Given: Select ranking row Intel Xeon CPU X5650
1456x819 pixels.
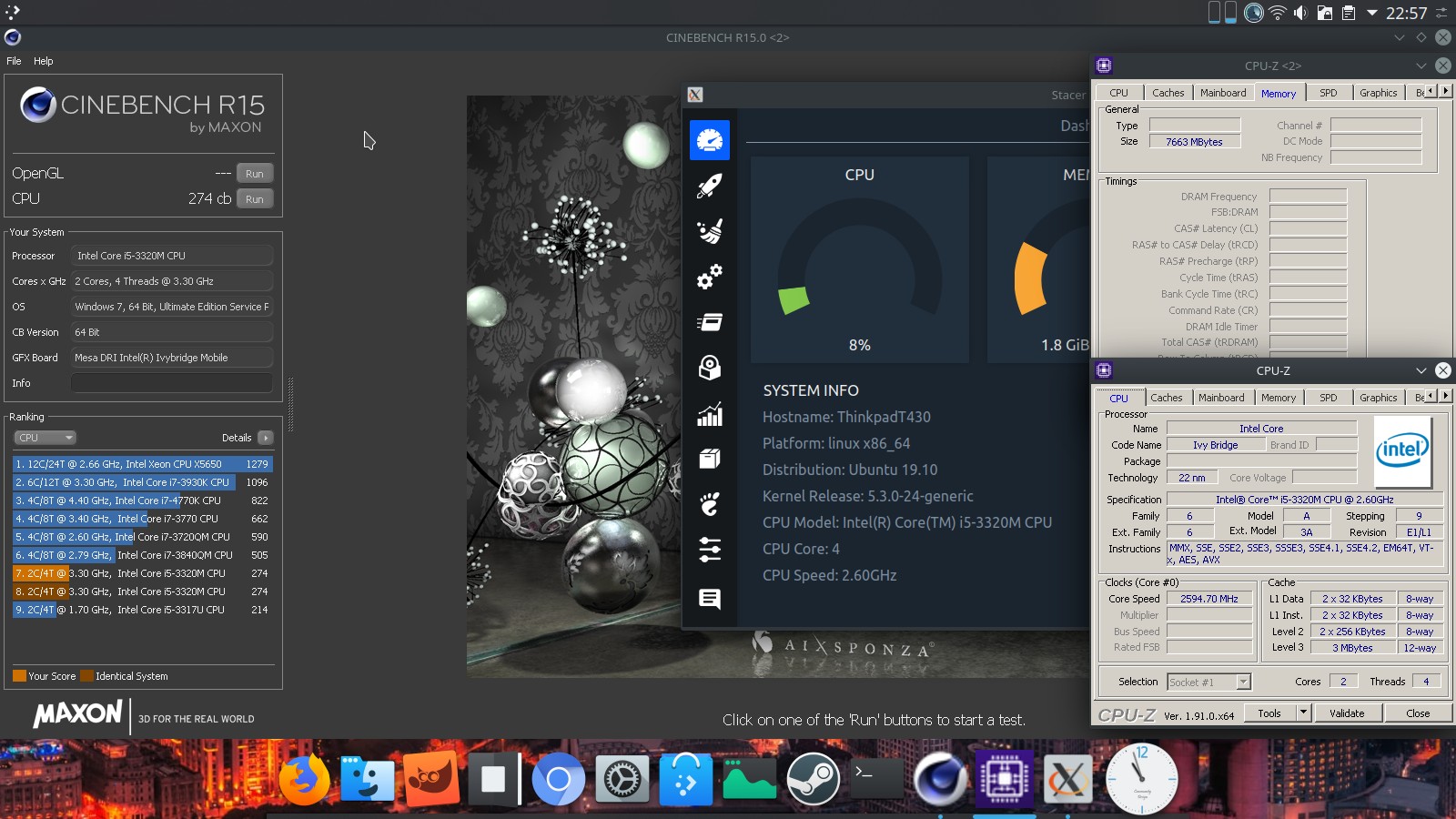Looking at the screenshot, I should 142,464.
